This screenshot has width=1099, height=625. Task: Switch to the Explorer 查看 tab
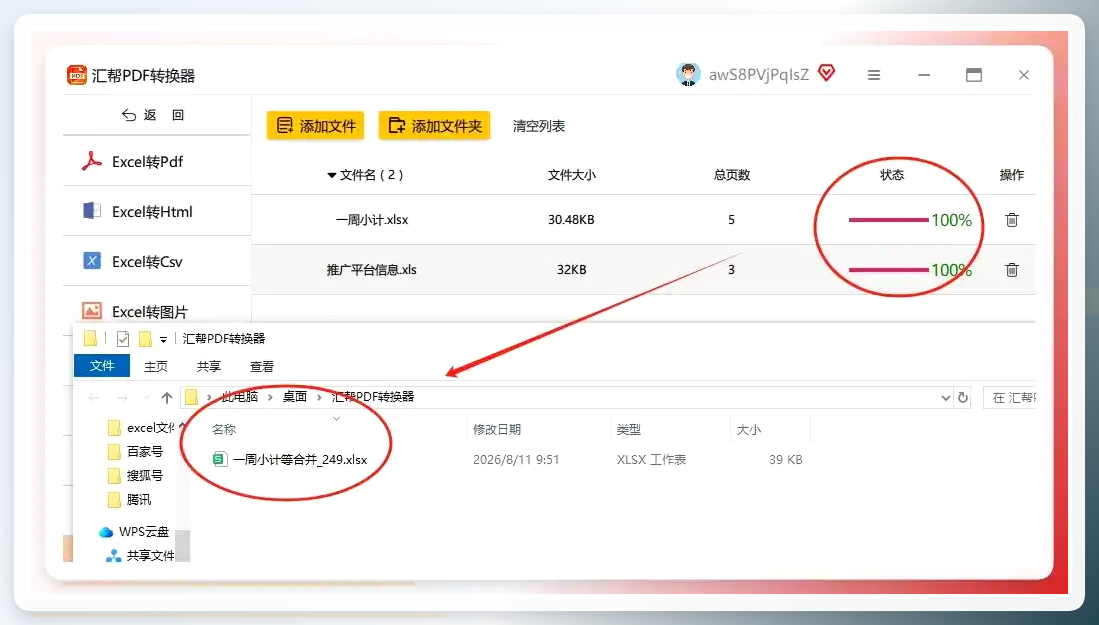coord(261,366)
